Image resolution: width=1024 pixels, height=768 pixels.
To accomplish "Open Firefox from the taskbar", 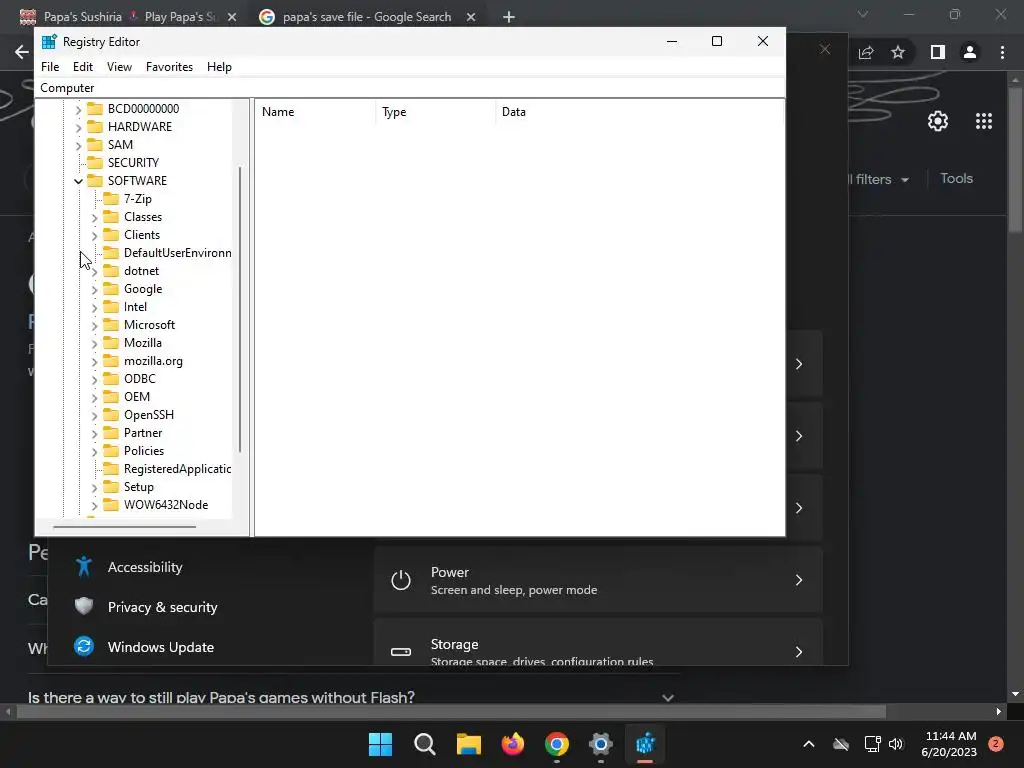I will [513, 744].
